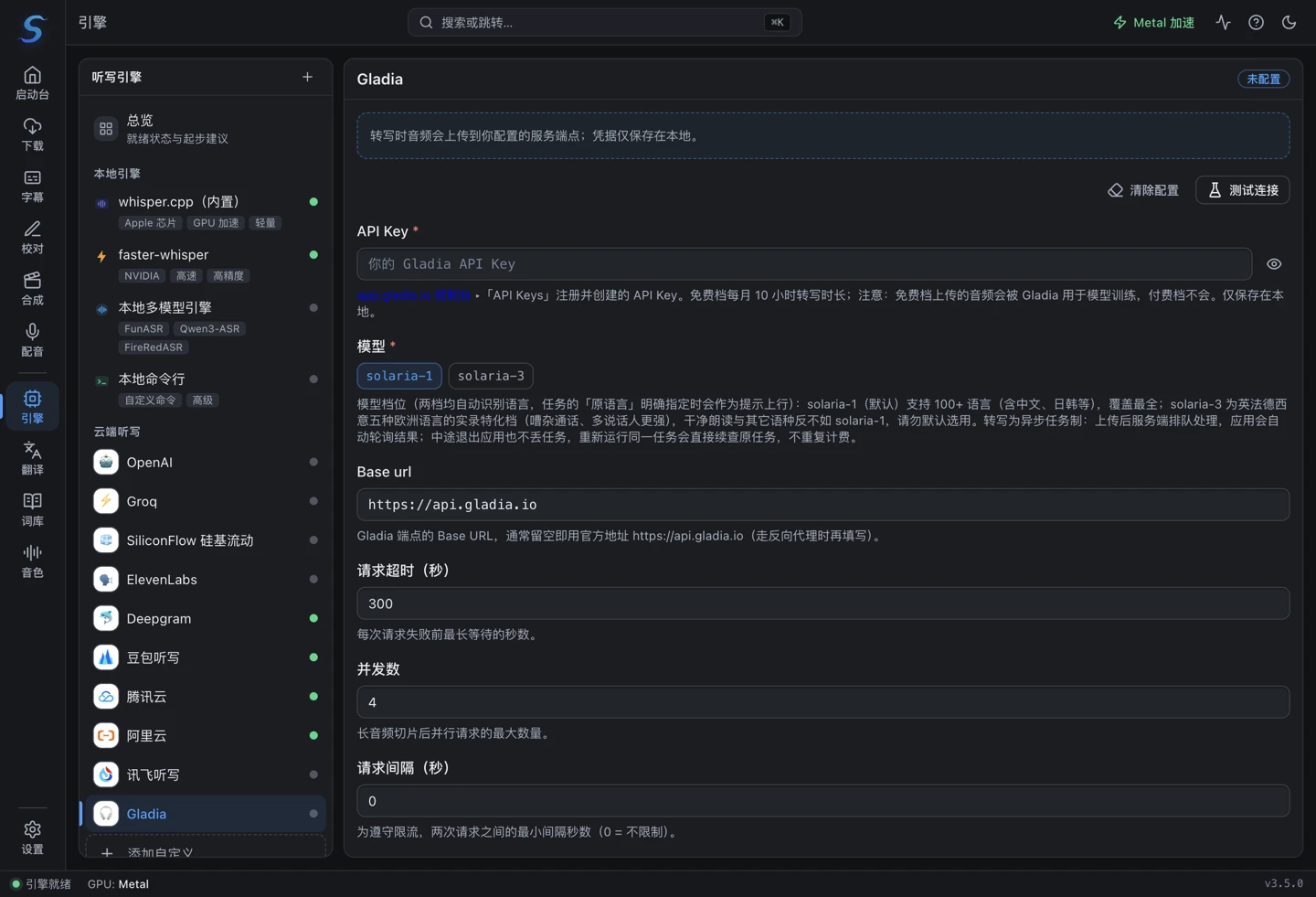Click 引擎就绪 status bar entry
The height and width of the screenshot is (897, 1316).
(40, 884)
